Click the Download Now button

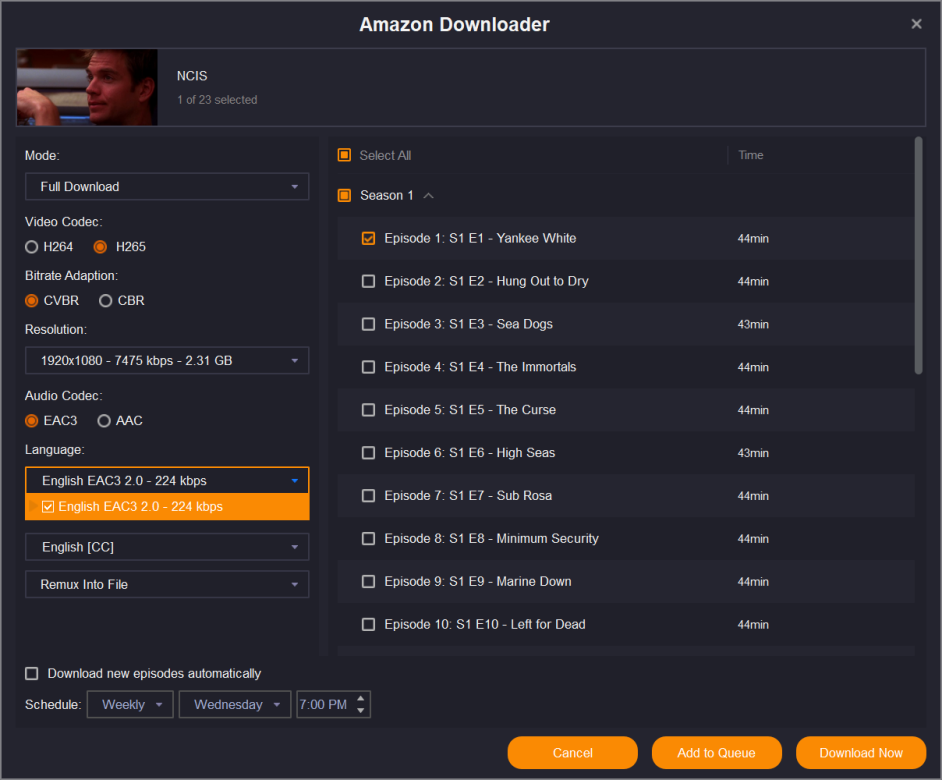tap(860, 753)
